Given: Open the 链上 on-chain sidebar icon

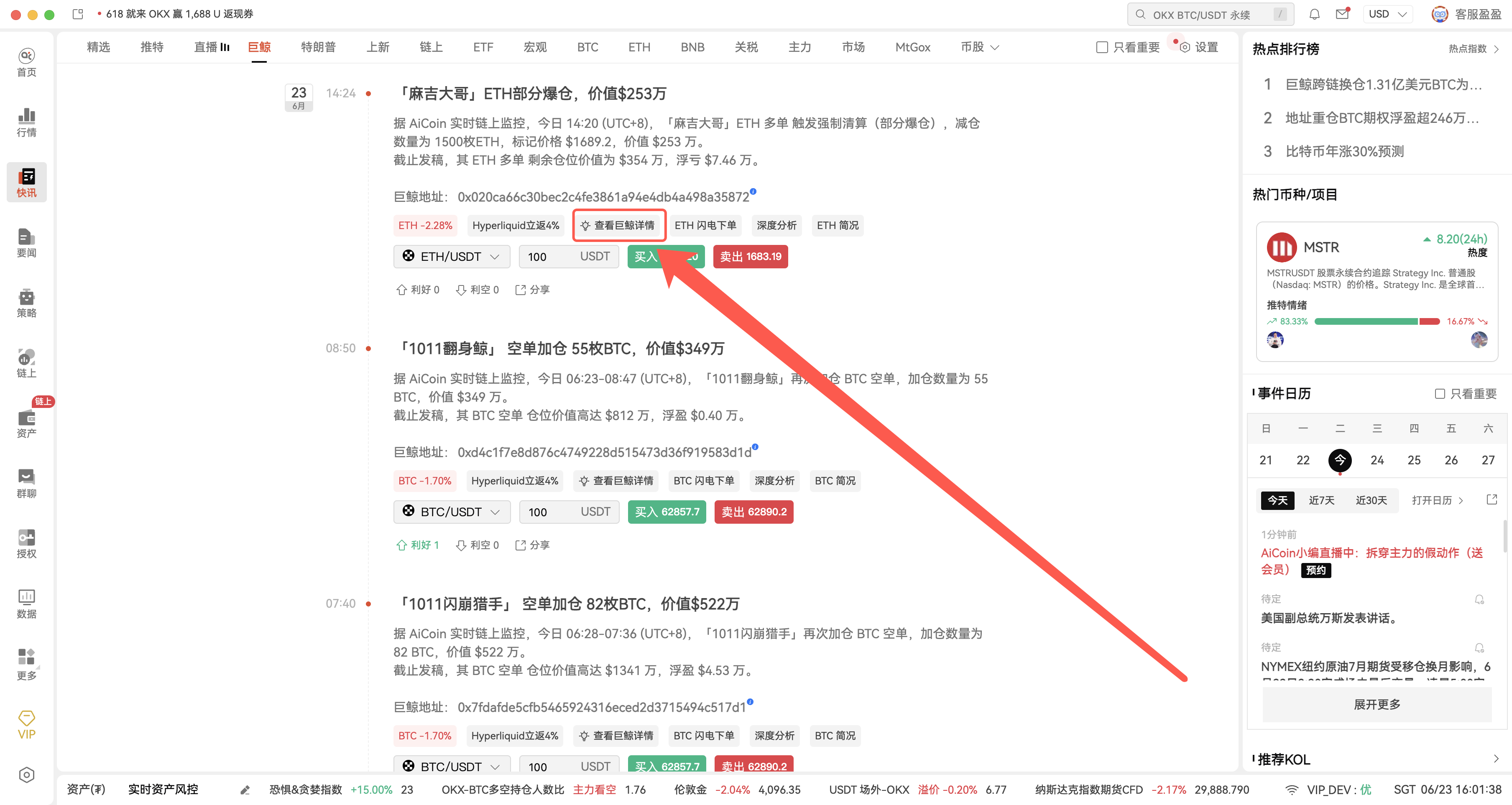Looking at the screenshot, I should pyautogui.click(x=26, y=363).
